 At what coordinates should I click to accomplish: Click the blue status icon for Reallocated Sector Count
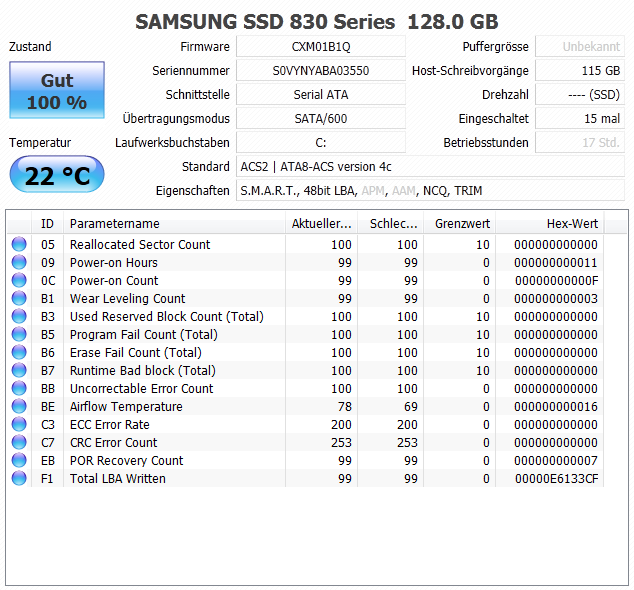click(x=19, y=244)
